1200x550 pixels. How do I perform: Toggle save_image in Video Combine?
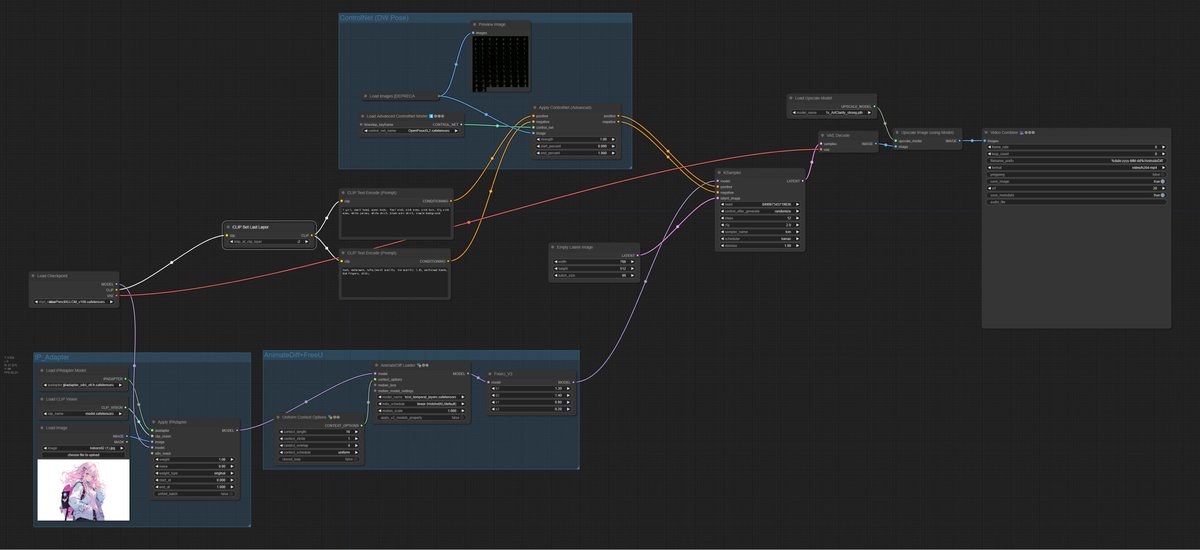pos(1076,182)
